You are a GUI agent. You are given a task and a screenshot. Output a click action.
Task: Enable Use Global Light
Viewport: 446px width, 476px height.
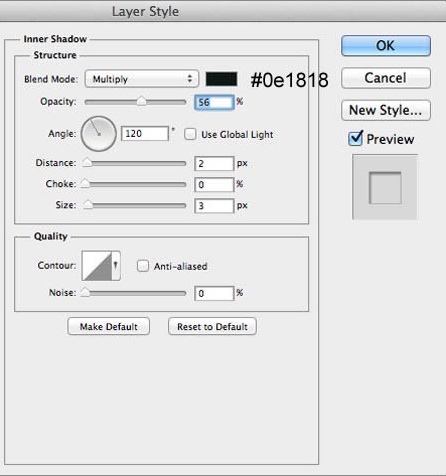click(190, 134)
